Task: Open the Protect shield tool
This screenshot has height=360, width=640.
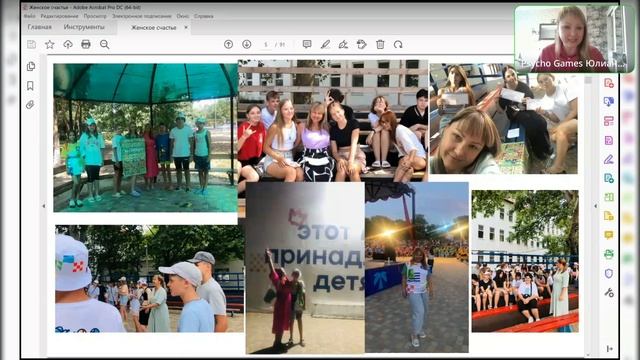Action: pyautogui.click(x=609, y=273)
